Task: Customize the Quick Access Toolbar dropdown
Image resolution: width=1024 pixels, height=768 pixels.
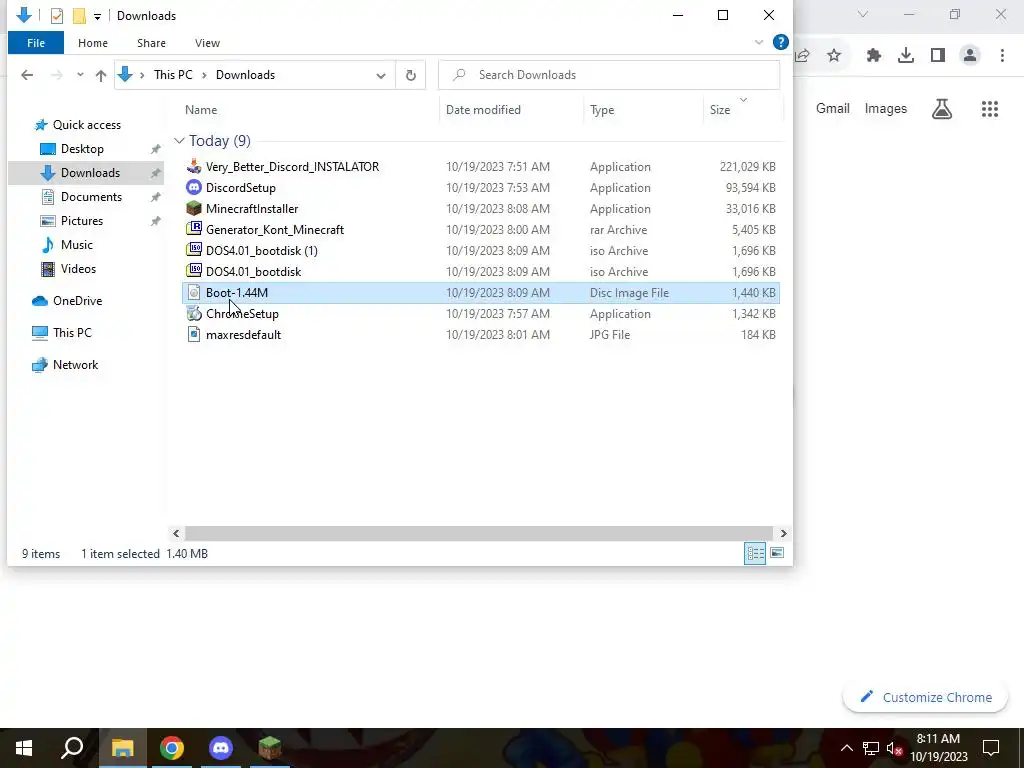Action: pos(97,16)
